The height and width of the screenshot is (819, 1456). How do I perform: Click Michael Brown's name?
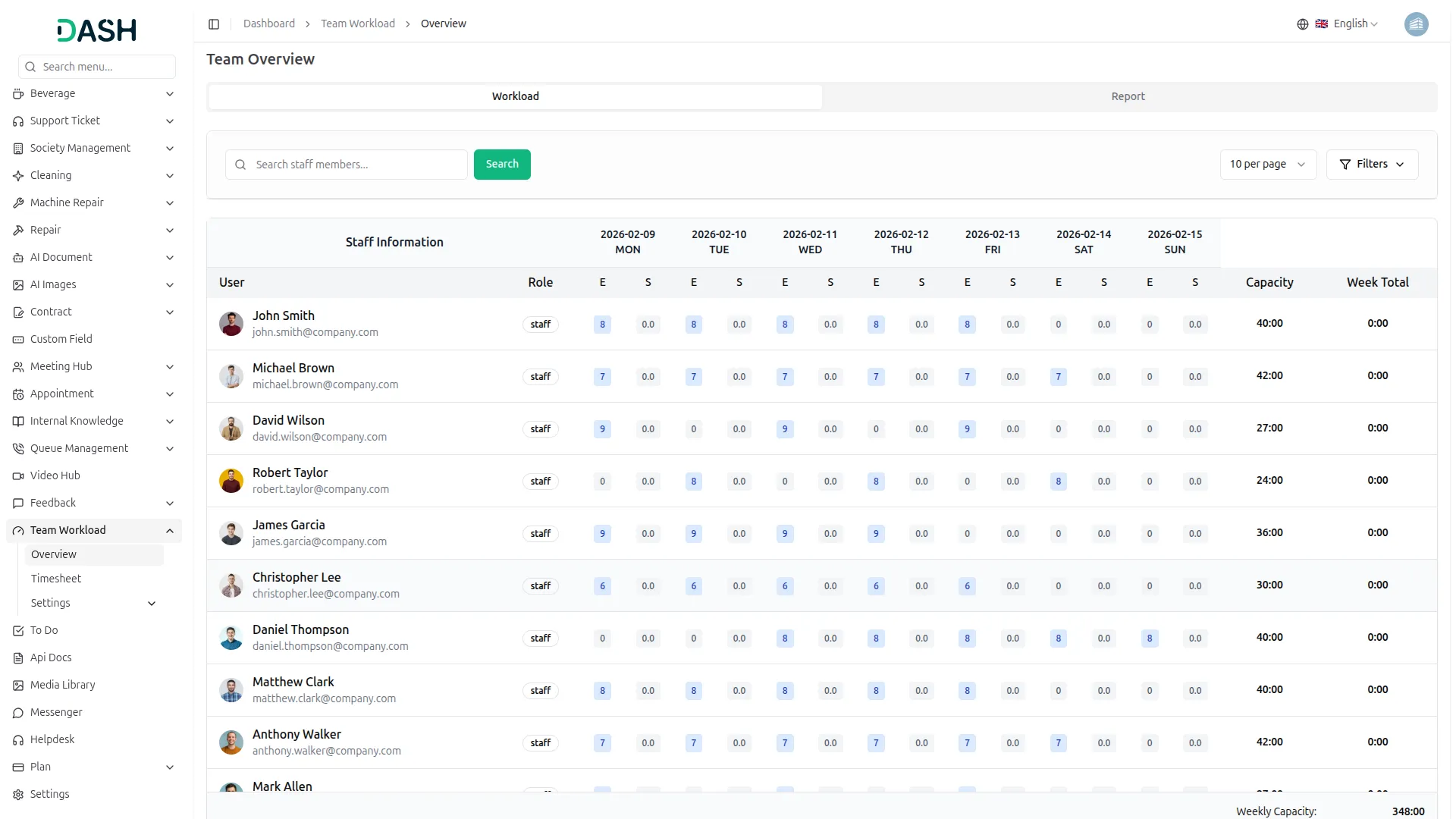click(293, 369)
